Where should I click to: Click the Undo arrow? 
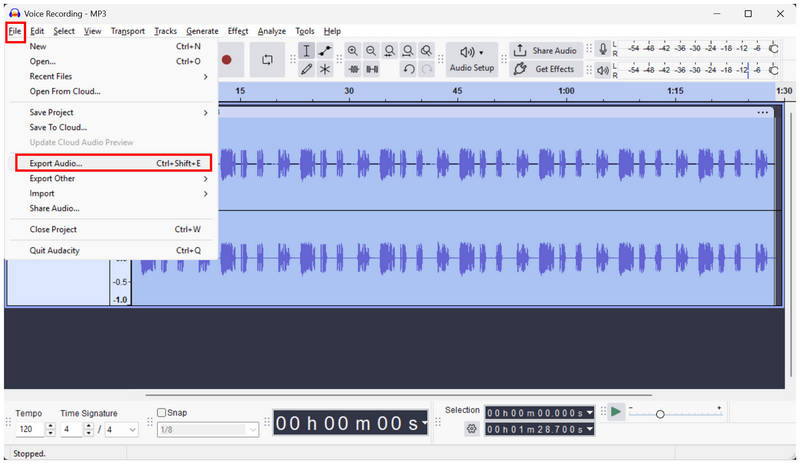click(409, 69)
